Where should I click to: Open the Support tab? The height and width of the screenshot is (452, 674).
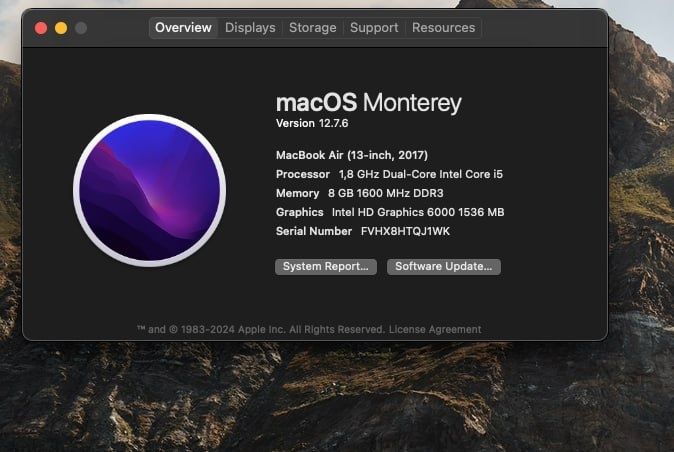(x=374, y=28)
